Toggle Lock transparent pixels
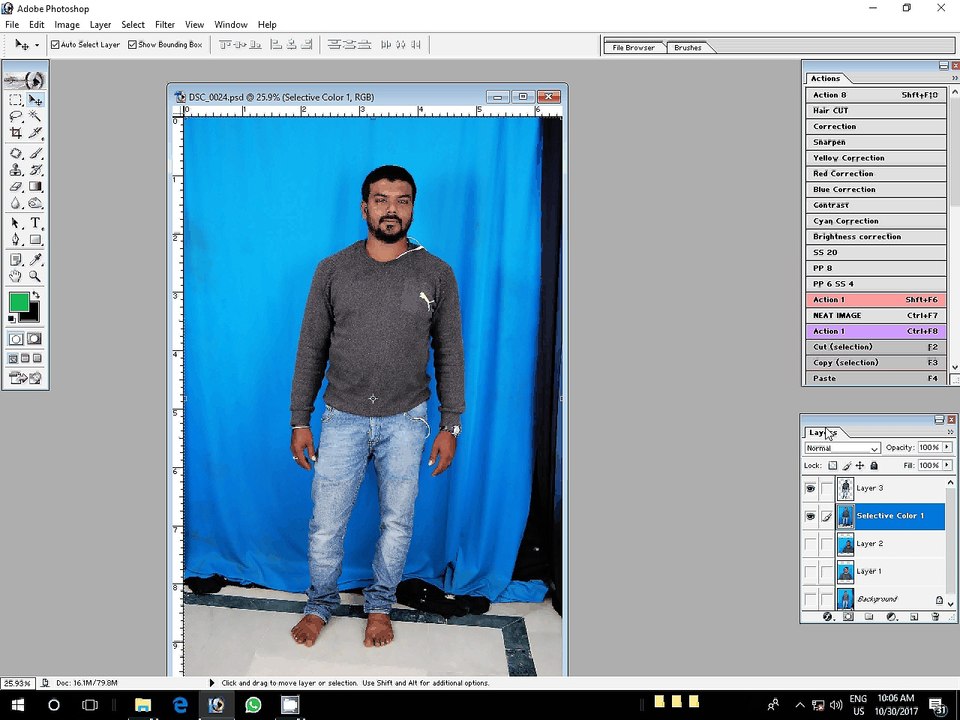The width and height of the screenshot is (960, 720). pyautogui.click(x=833, y=466)
